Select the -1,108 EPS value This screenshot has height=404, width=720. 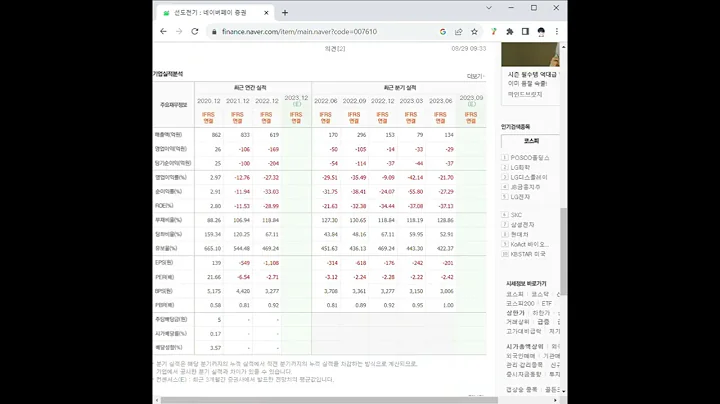271,263
